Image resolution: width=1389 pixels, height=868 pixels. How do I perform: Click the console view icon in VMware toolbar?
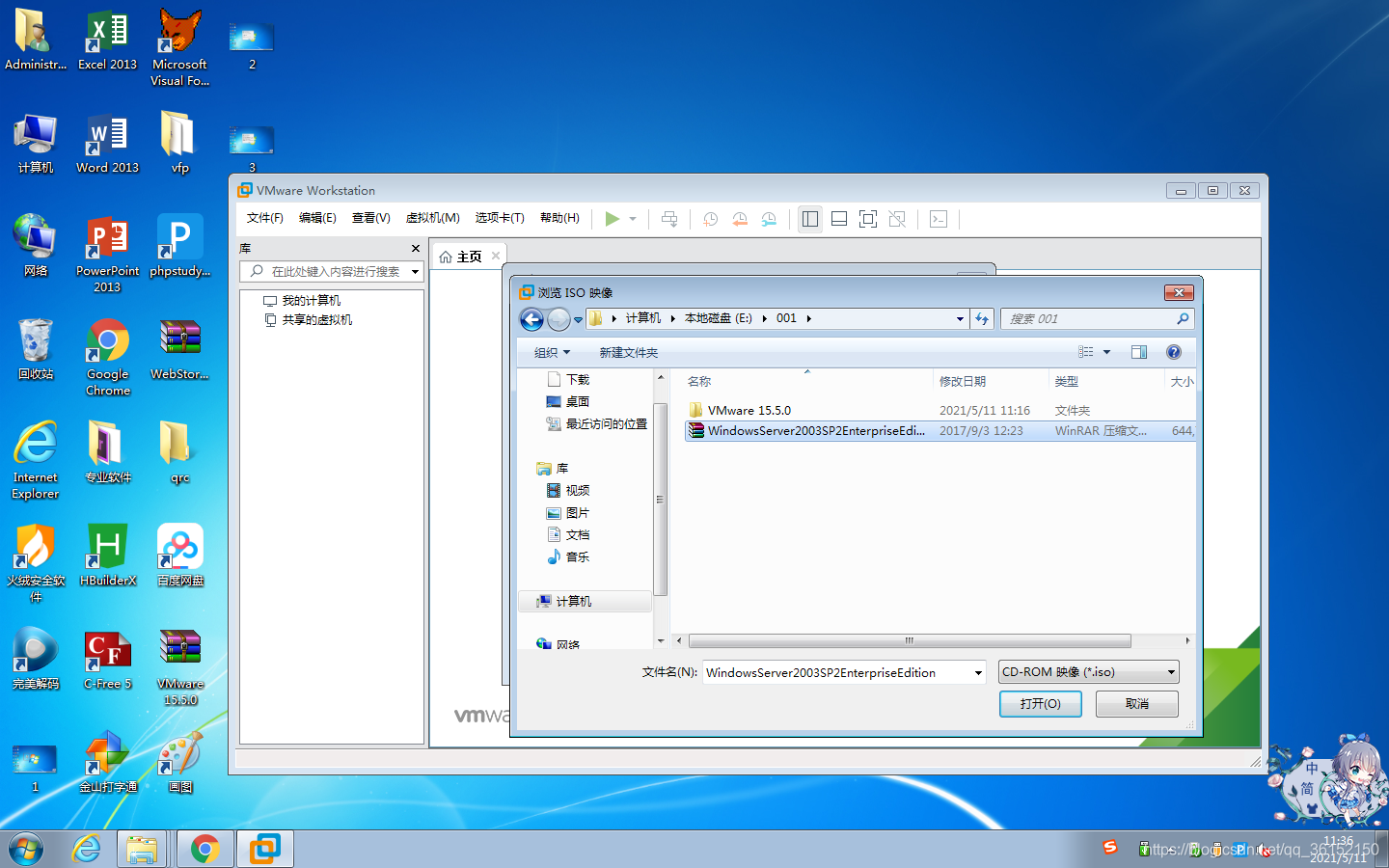click(x=939, y=219)
